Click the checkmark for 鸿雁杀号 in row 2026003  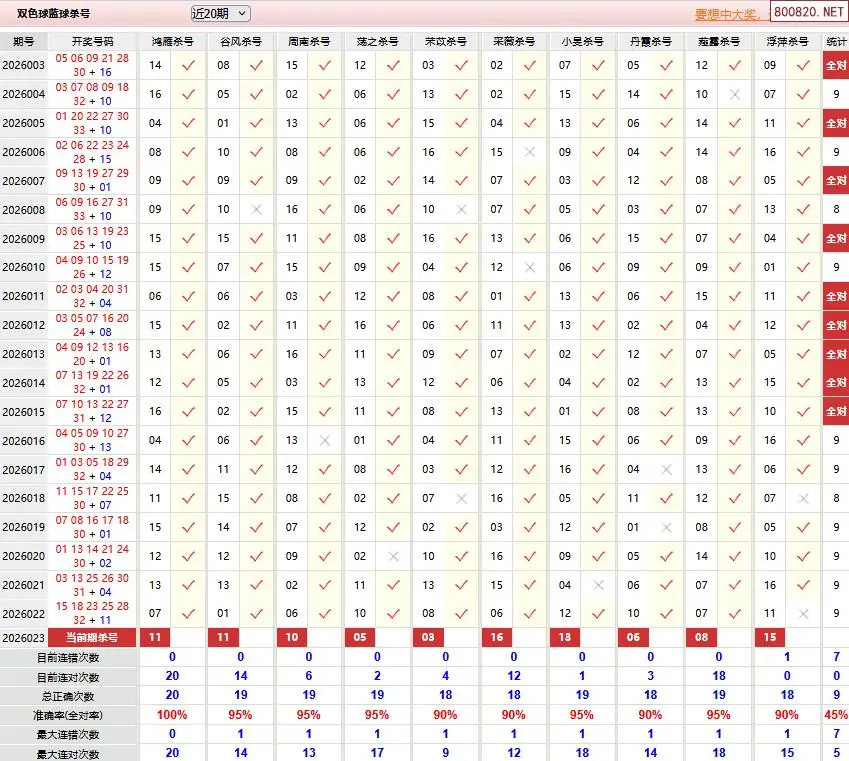pyautogui.click(x=188, y=65)
